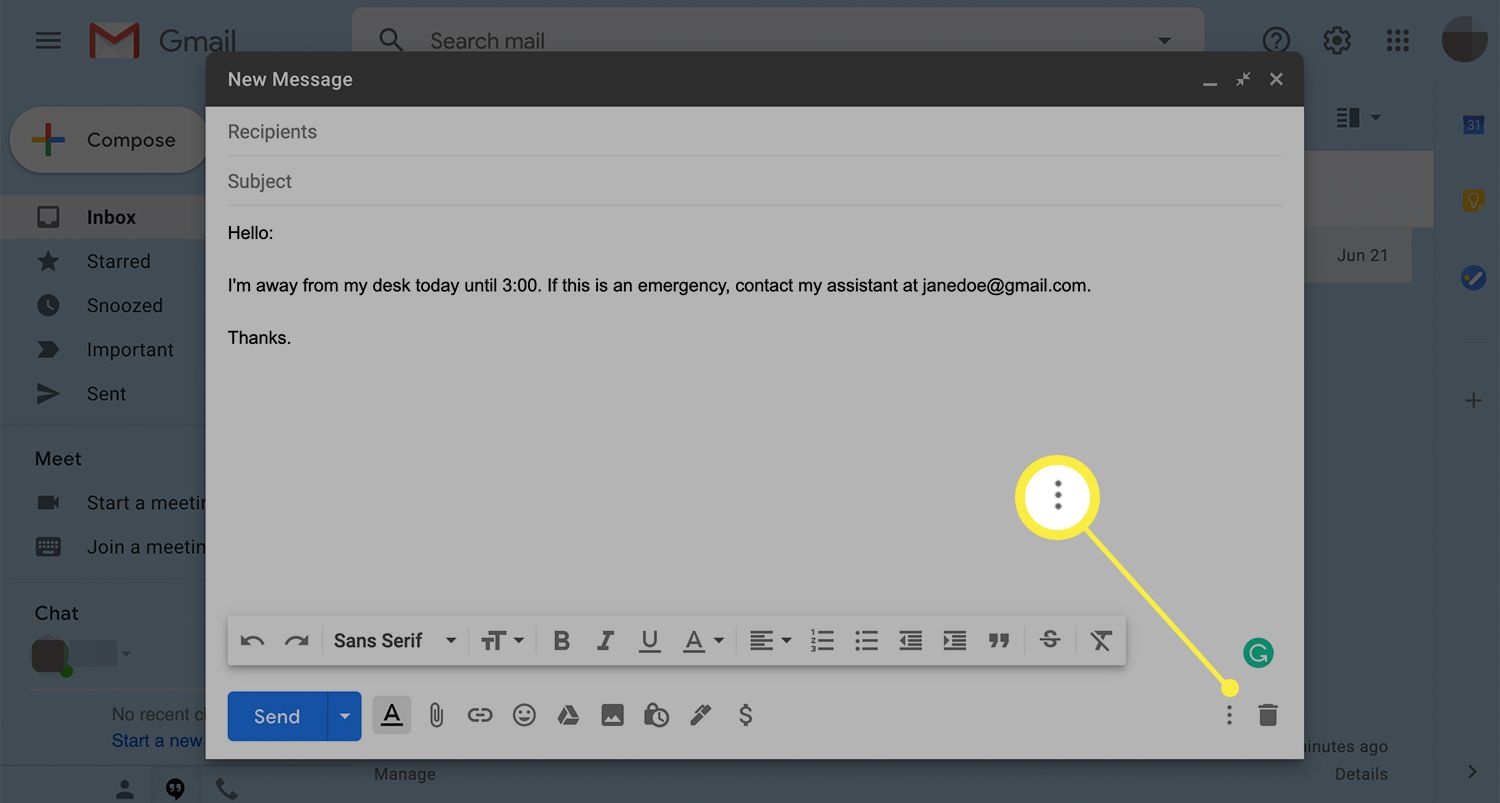This screenshot has height=803, width=1500.
Task: Click Get add-ons plus icon
Action: pos(1473,401)
